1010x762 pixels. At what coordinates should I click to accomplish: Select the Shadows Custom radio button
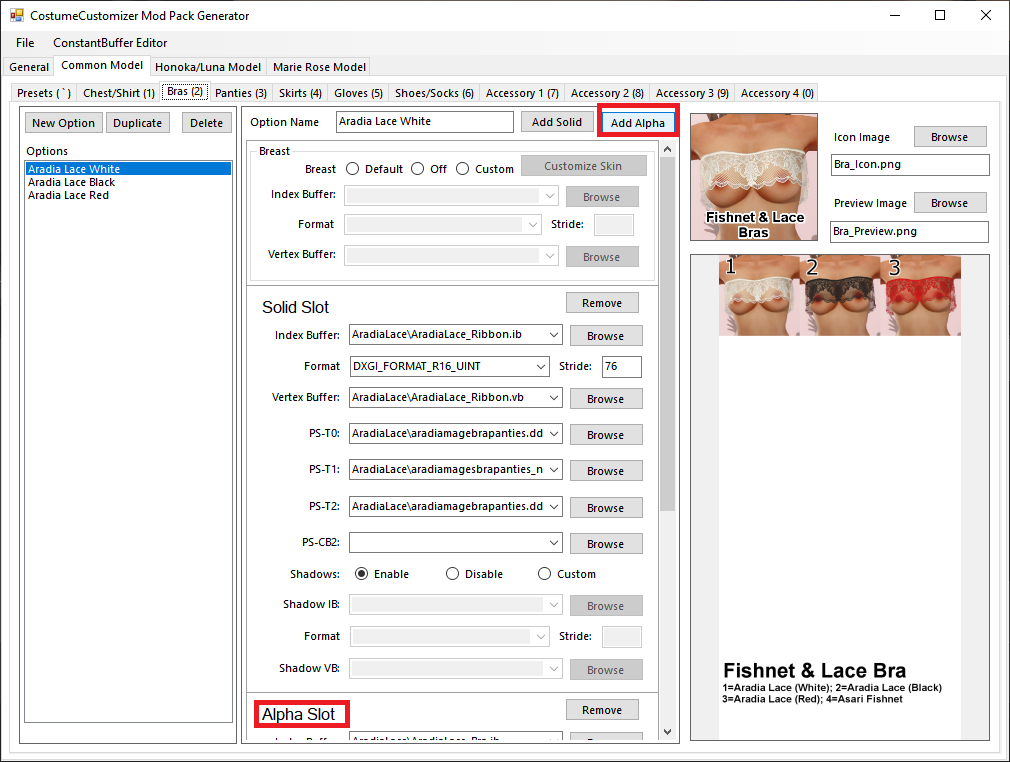(544, 574)
